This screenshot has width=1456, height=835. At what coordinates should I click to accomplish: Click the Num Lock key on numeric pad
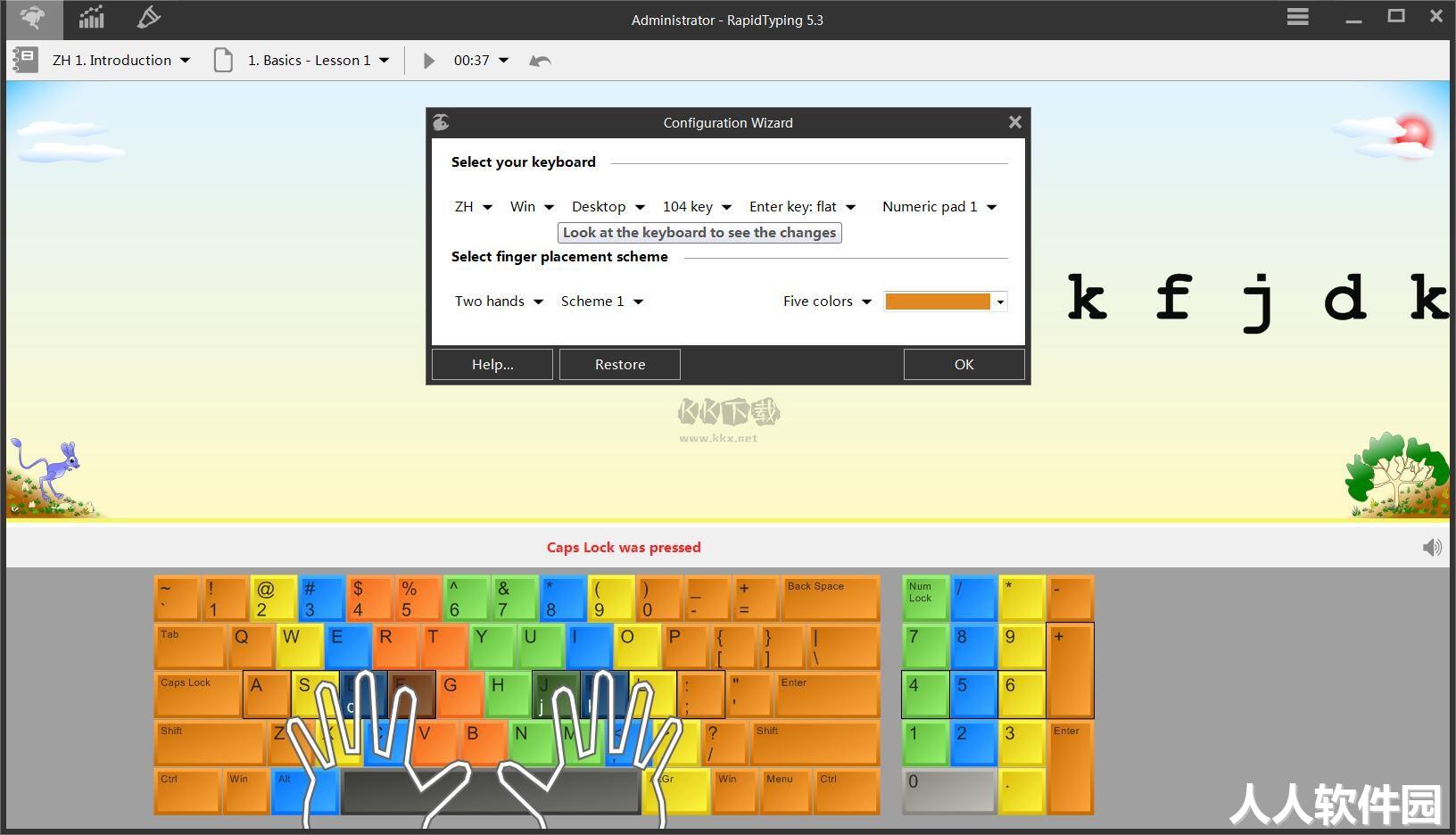pyautogui.click(x=925, y=599)
